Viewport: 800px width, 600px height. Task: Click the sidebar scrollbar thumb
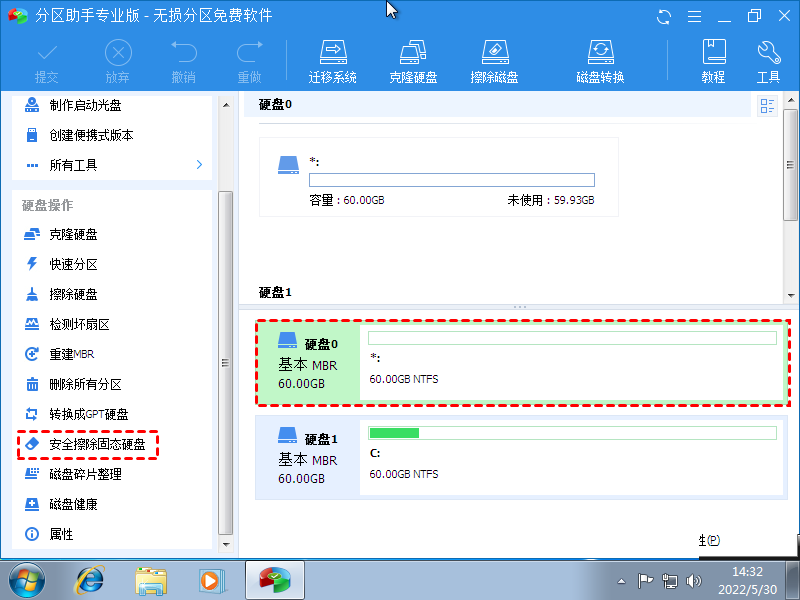pyautogui.click(x=226, y=363)
